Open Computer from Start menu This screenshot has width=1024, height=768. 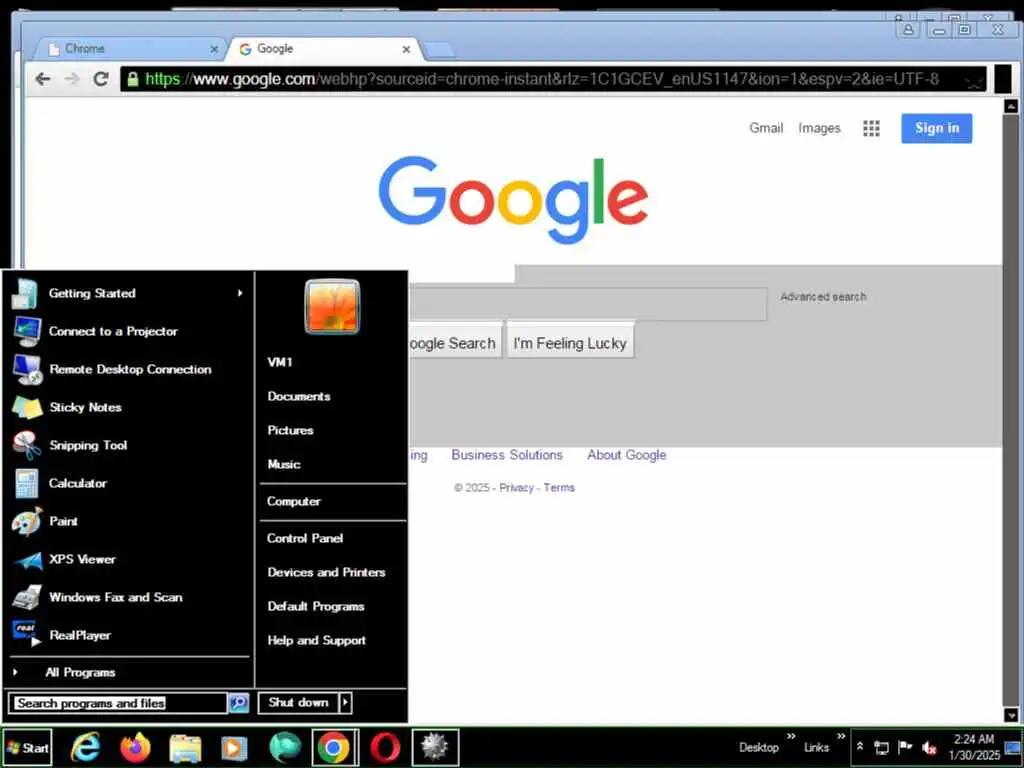point(294,501)
